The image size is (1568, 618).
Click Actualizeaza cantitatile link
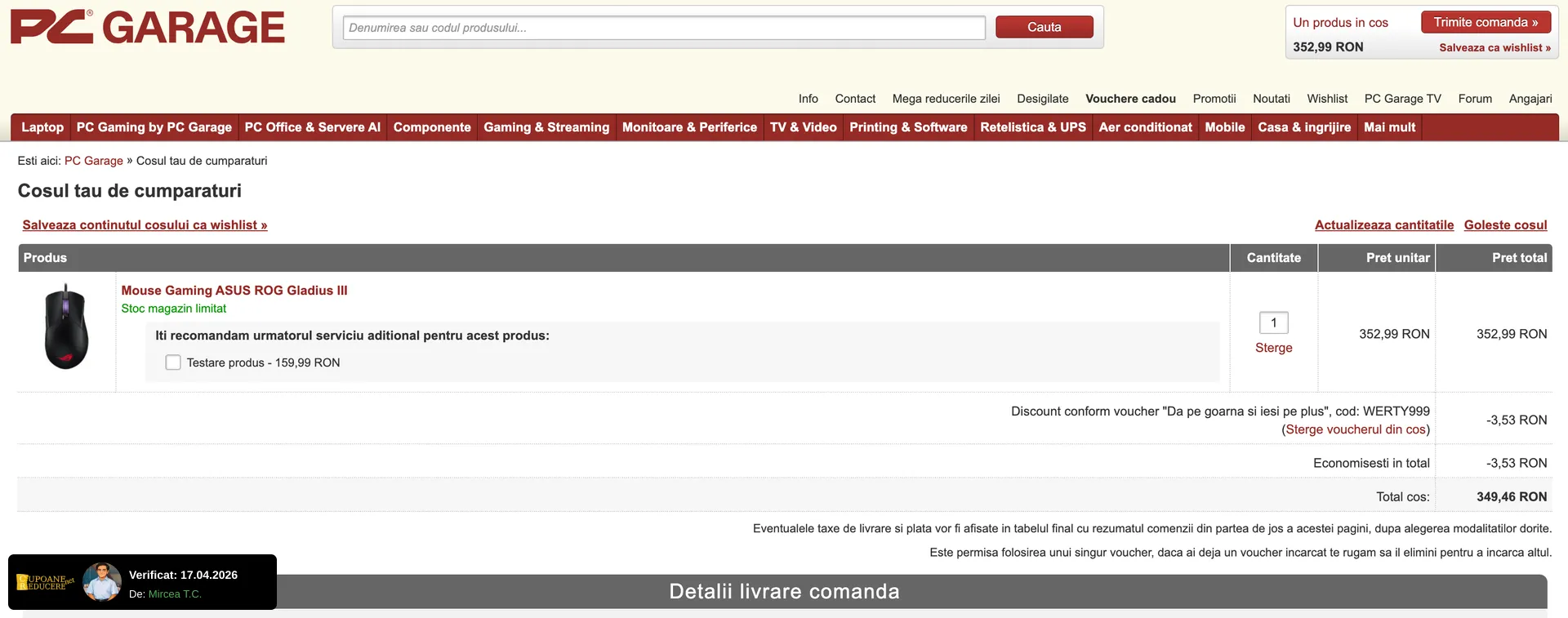pyautogui.click(x=1383, y=225)
